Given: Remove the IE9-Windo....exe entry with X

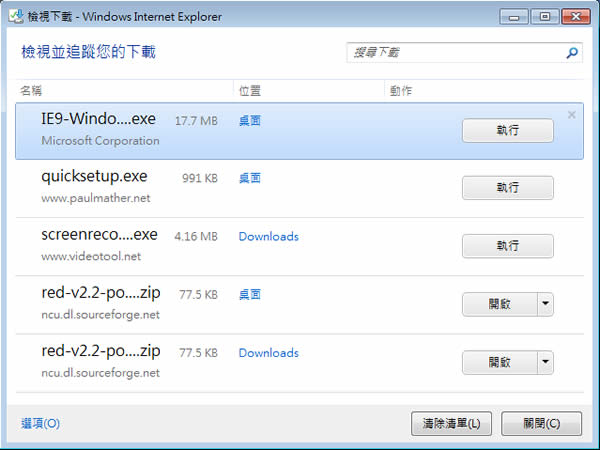Looking at the screenshot, I should (x=572, y=115).
